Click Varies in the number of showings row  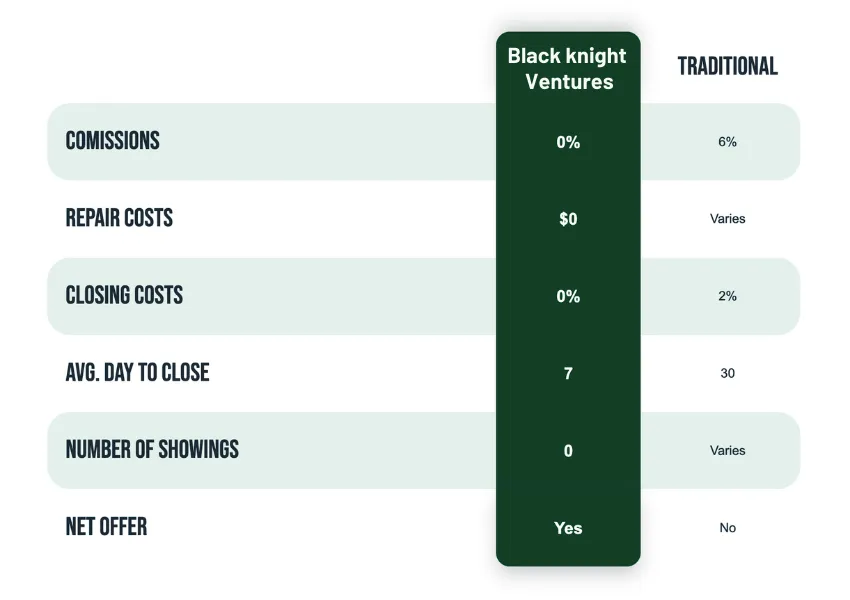(x=727, y=450)
